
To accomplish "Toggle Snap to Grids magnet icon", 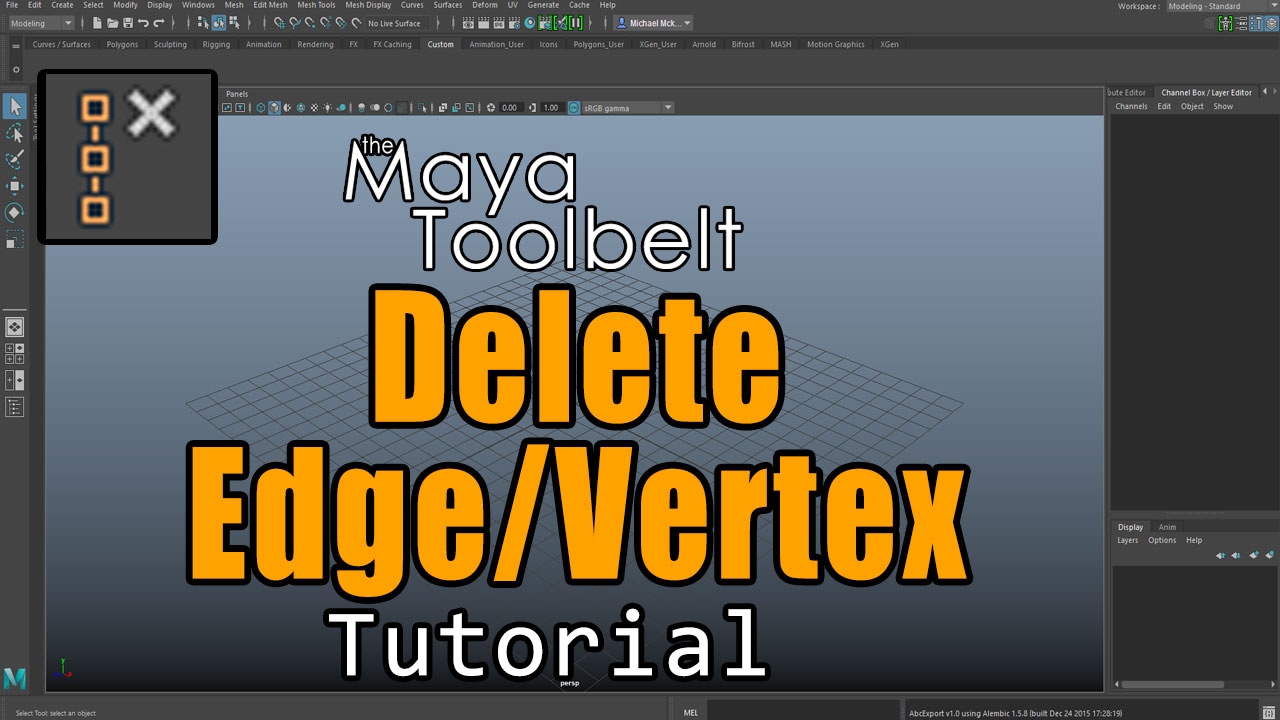I will pyautogui.click(x=279, y=23).
